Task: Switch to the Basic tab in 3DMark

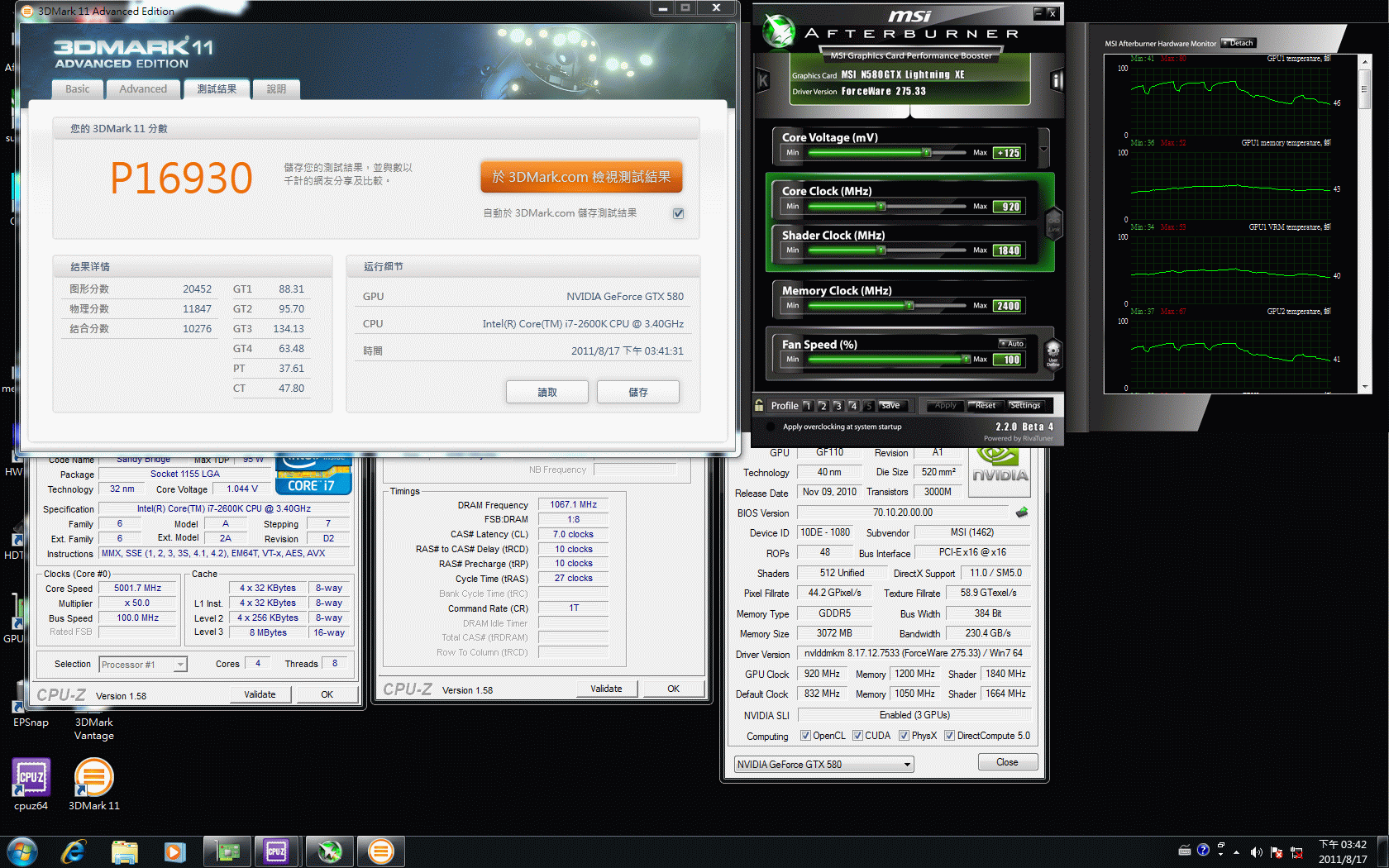Action: tap(78, 89)
